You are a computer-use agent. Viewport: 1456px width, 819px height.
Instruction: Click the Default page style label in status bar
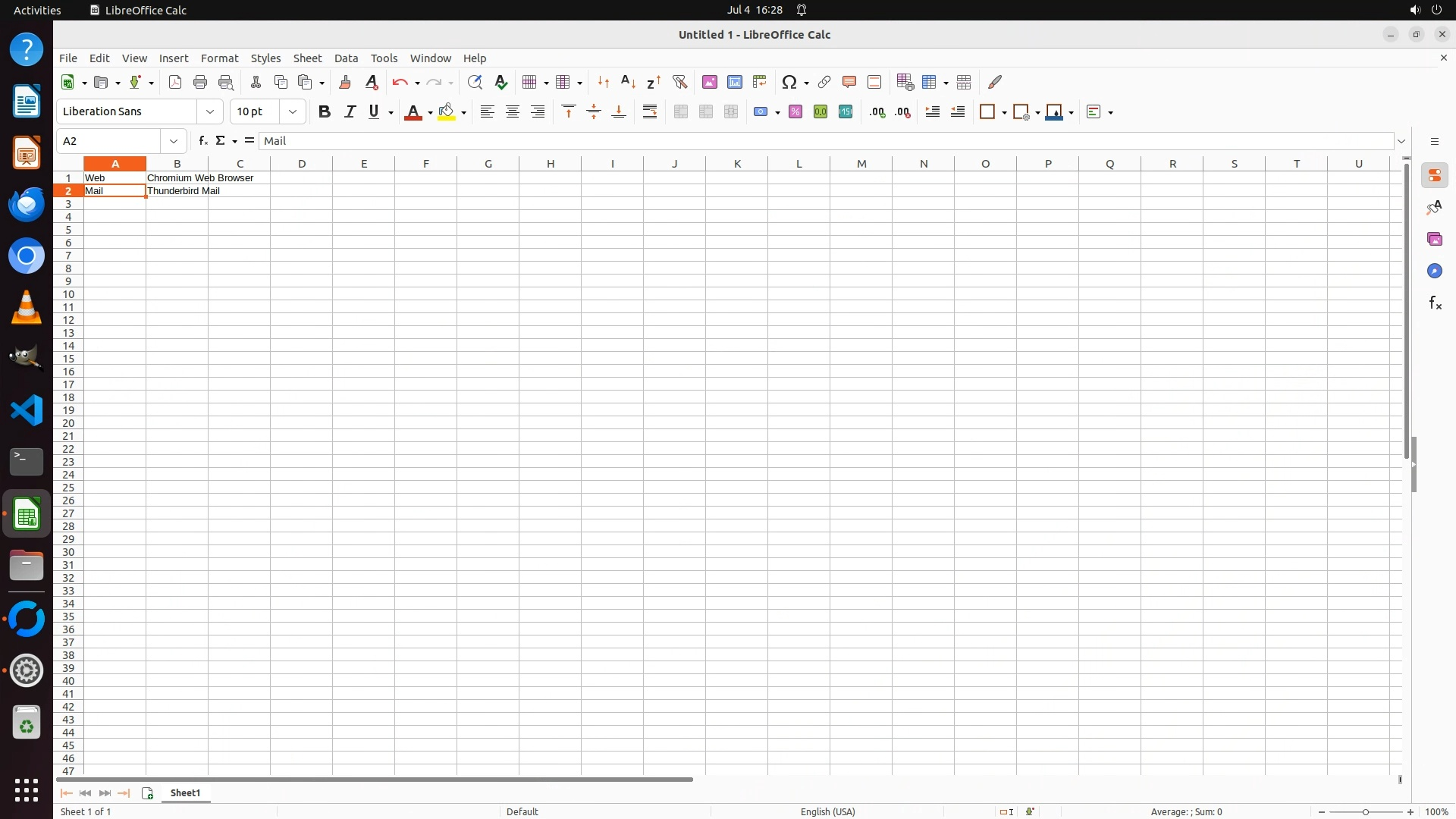tap(522, 811)
